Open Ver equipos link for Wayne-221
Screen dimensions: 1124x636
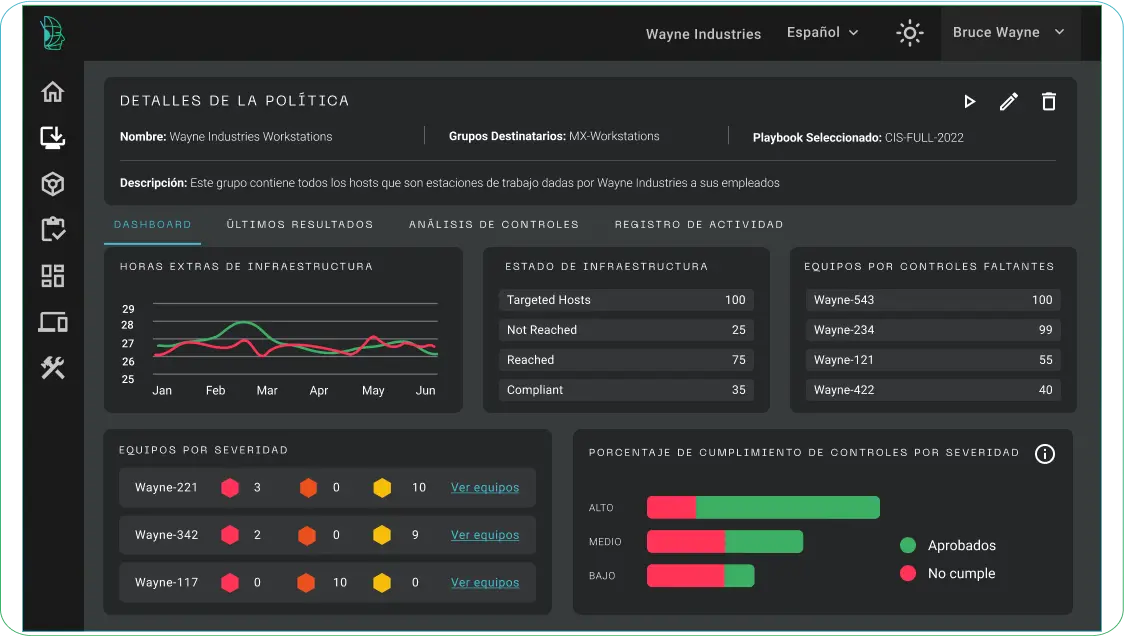coord(485,488)
